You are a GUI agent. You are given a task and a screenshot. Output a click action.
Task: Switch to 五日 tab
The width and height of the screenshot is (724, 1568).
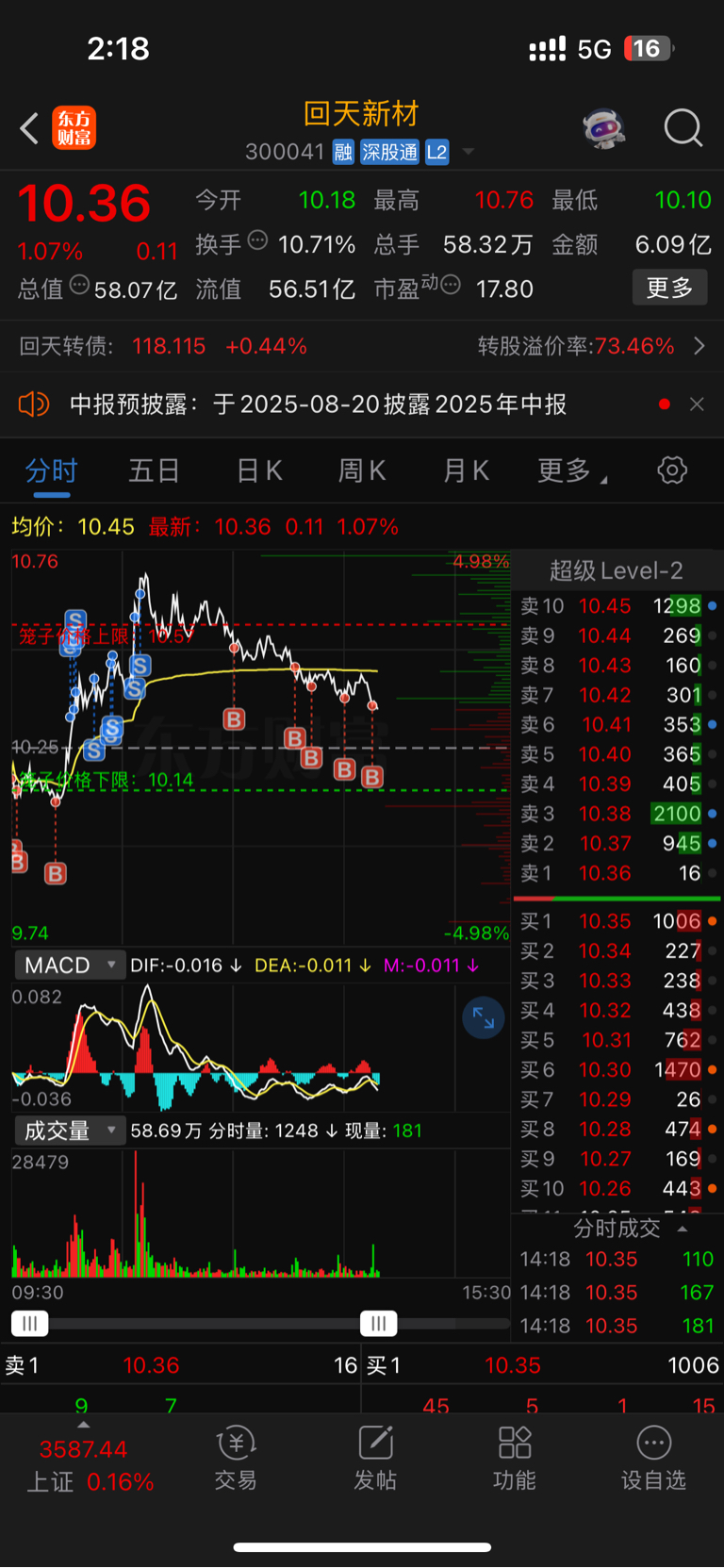pyautogui.click(x=154, y=470)
